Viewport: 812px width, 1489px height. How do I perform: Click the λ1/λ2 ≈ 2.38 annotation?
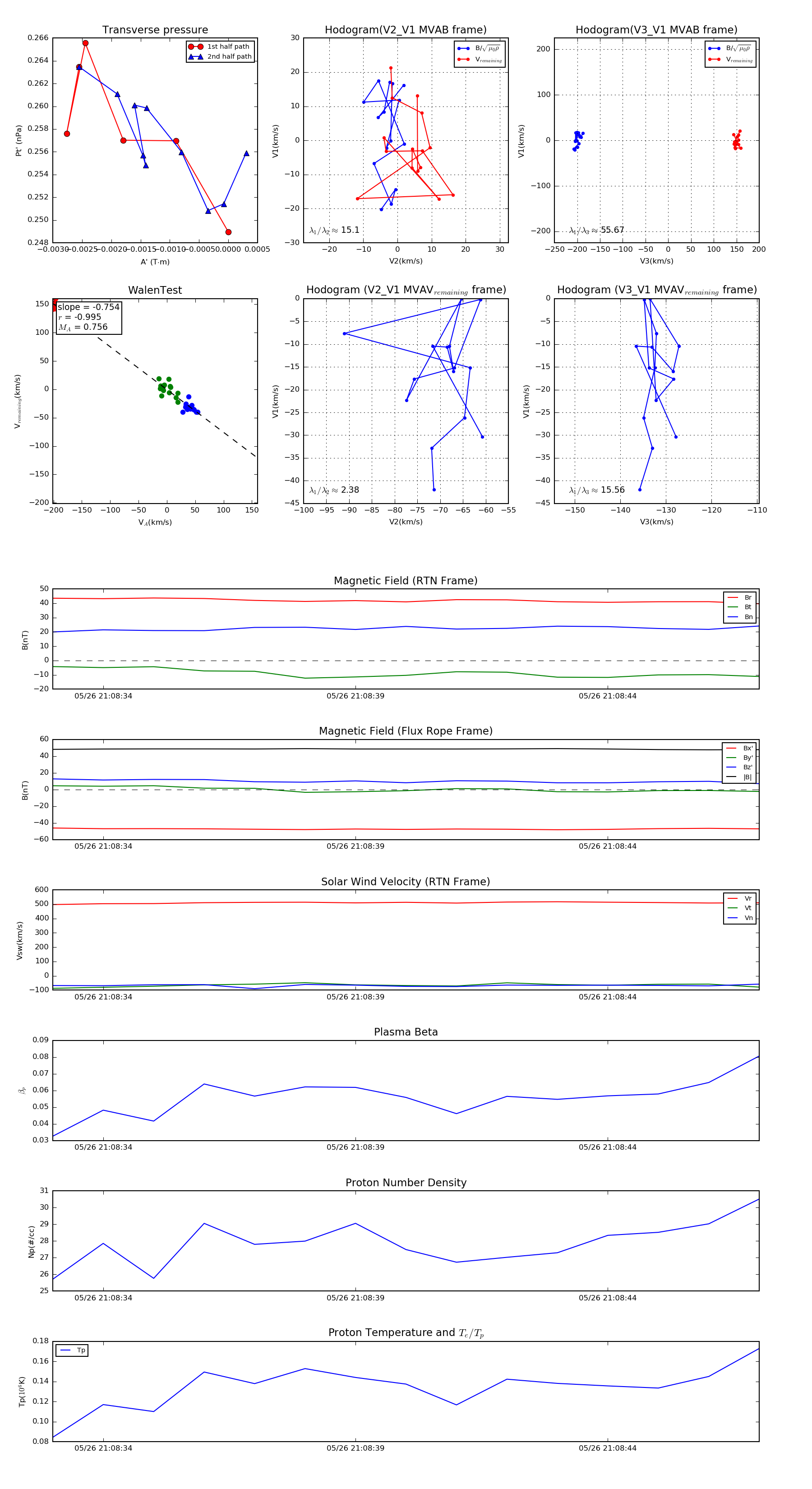point(334,490)
